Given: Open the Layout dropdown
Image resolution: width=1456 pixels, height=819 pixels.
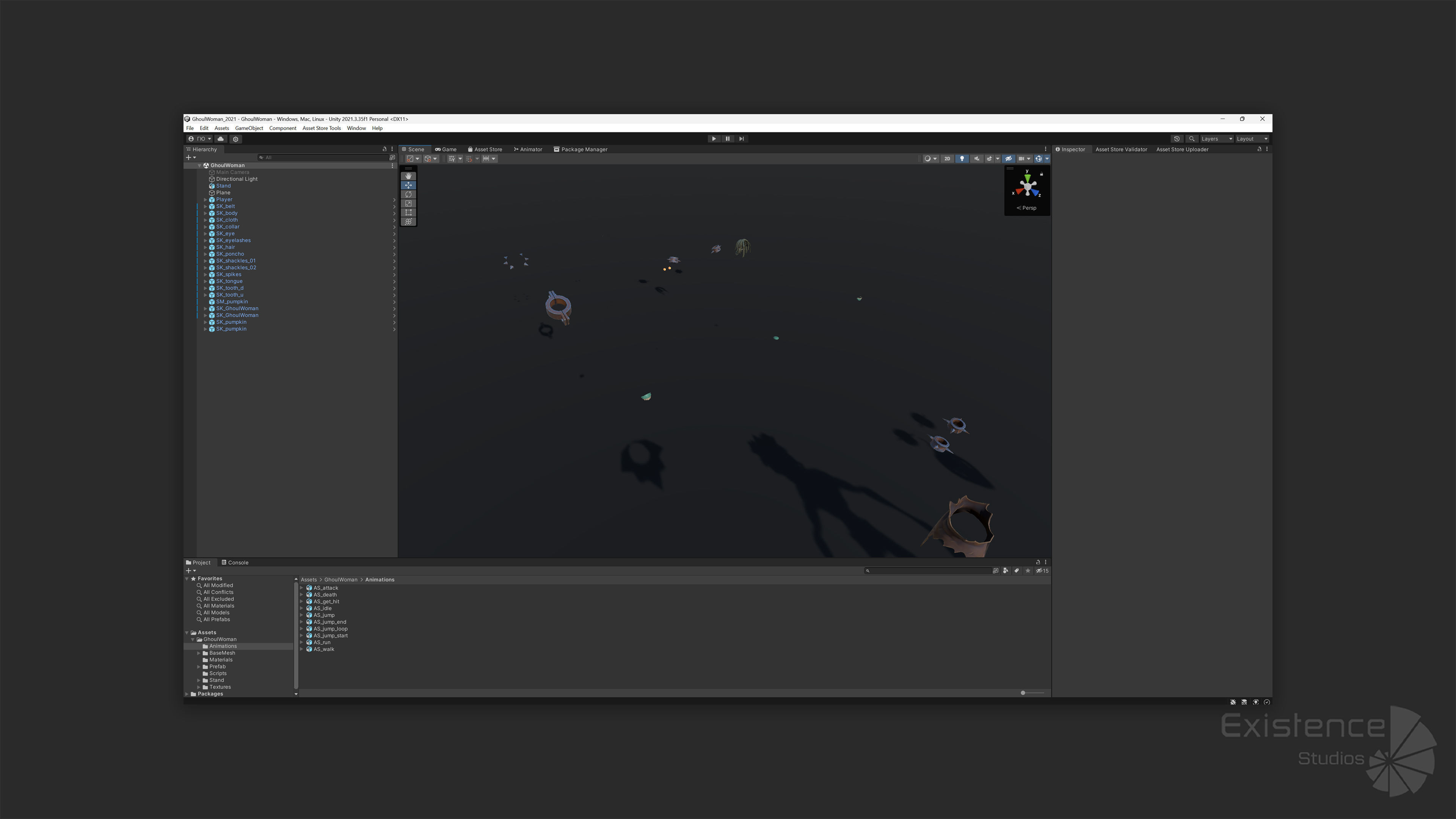Looking at the screenshot, I should pos(1251,139).
